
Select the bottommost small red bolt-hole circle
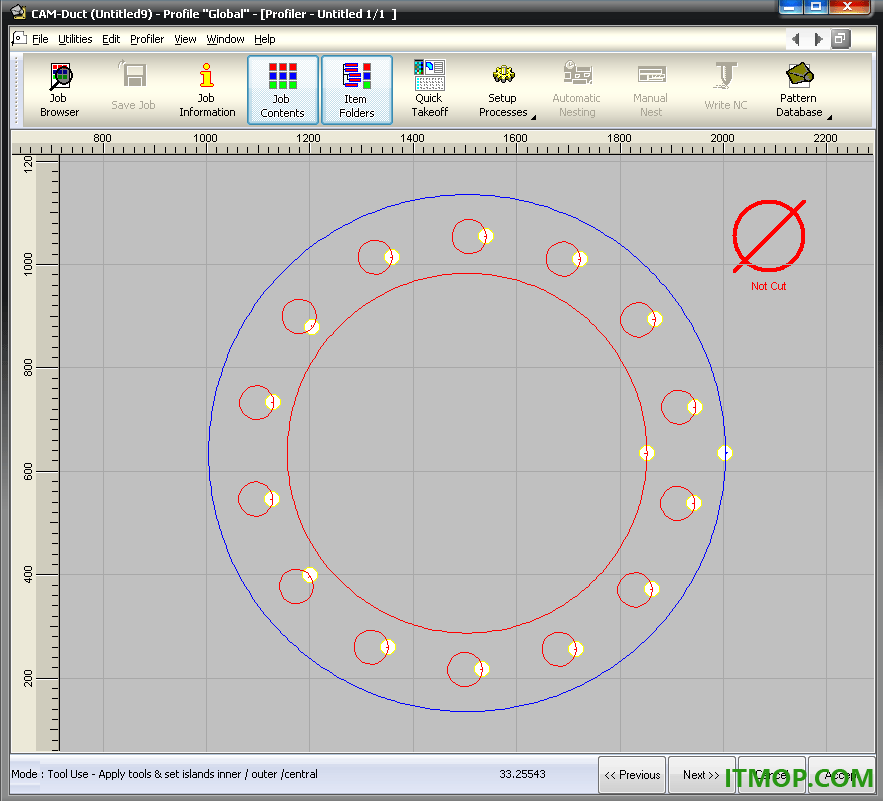pyautogui.click(x=465, y=669)
